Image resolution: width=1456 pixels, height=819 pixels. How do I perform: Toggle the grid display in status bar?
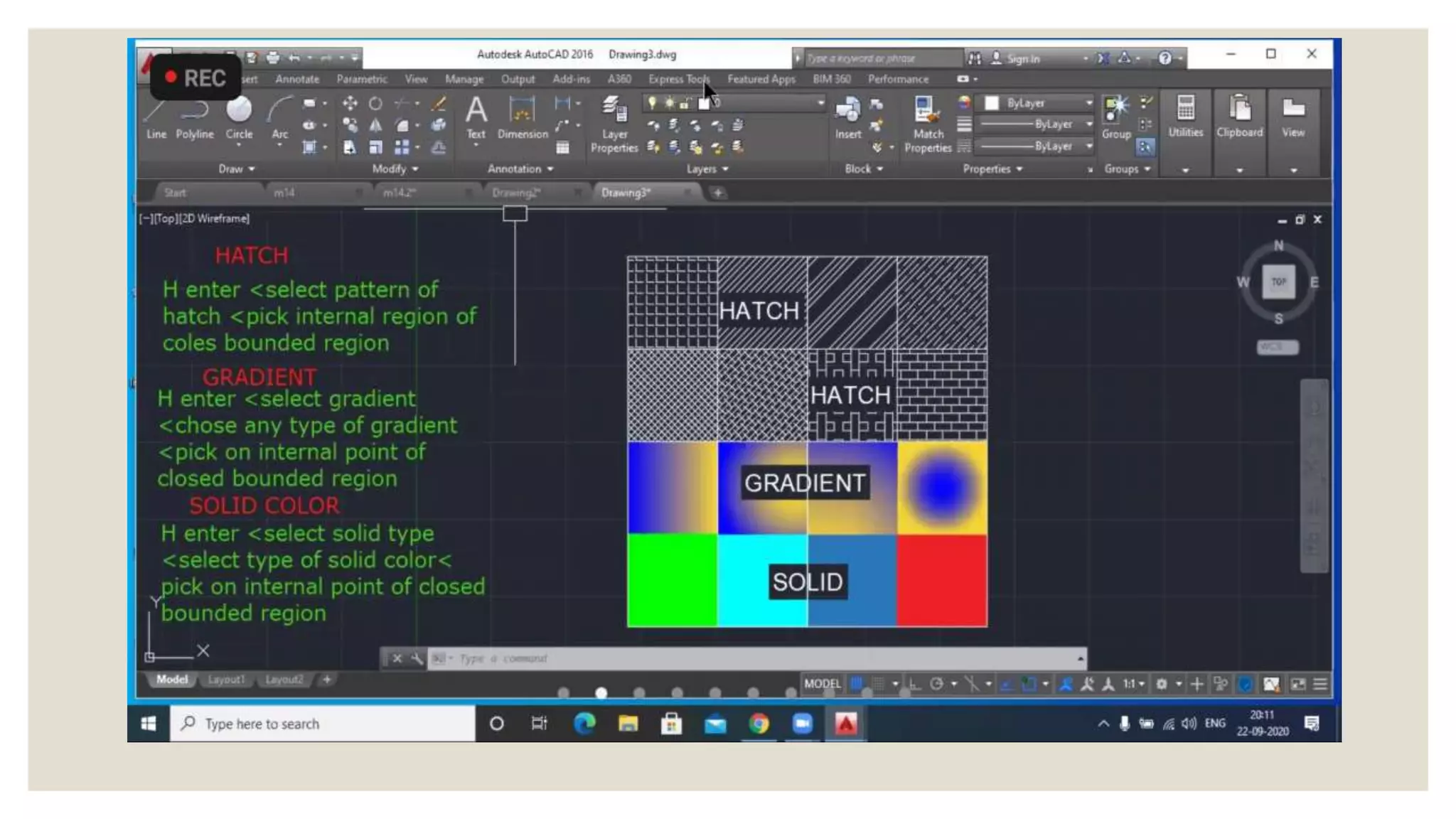pyautogui.click(x=857, y=684)
